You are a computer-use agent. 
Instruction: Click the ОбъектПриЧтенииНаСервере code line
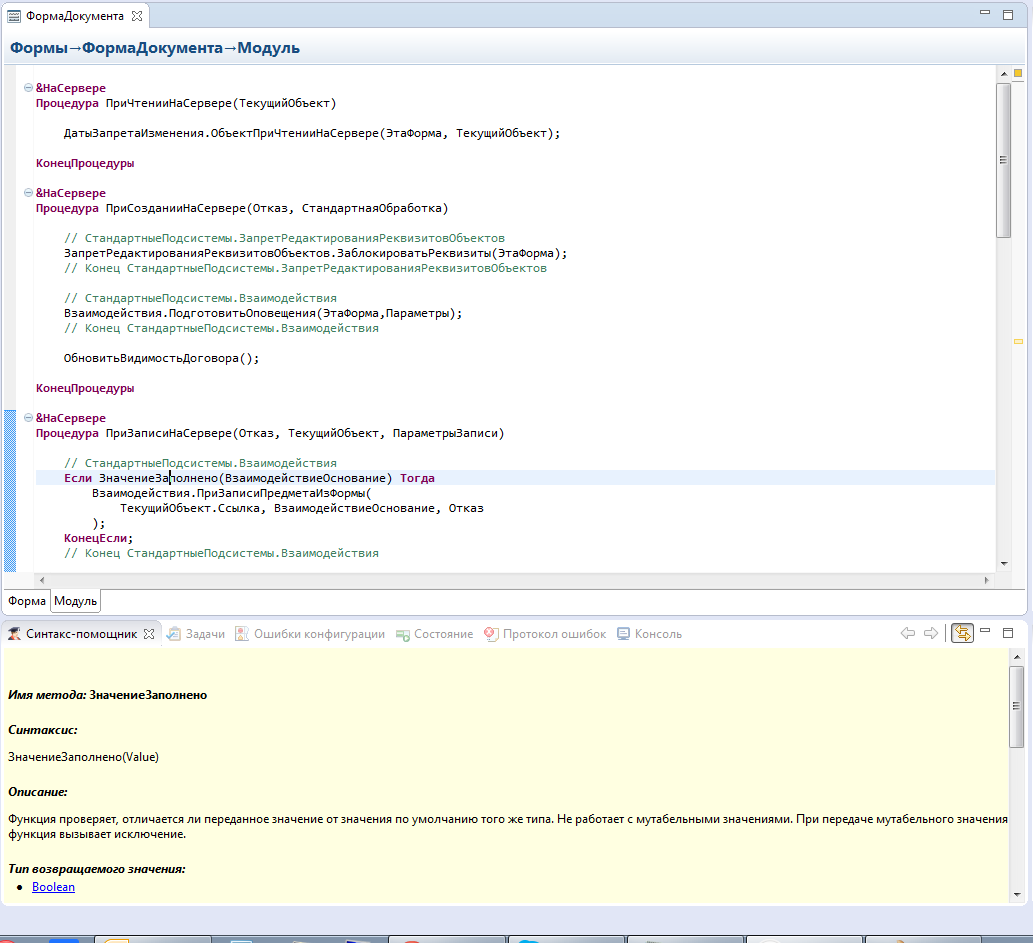(312, 133)
